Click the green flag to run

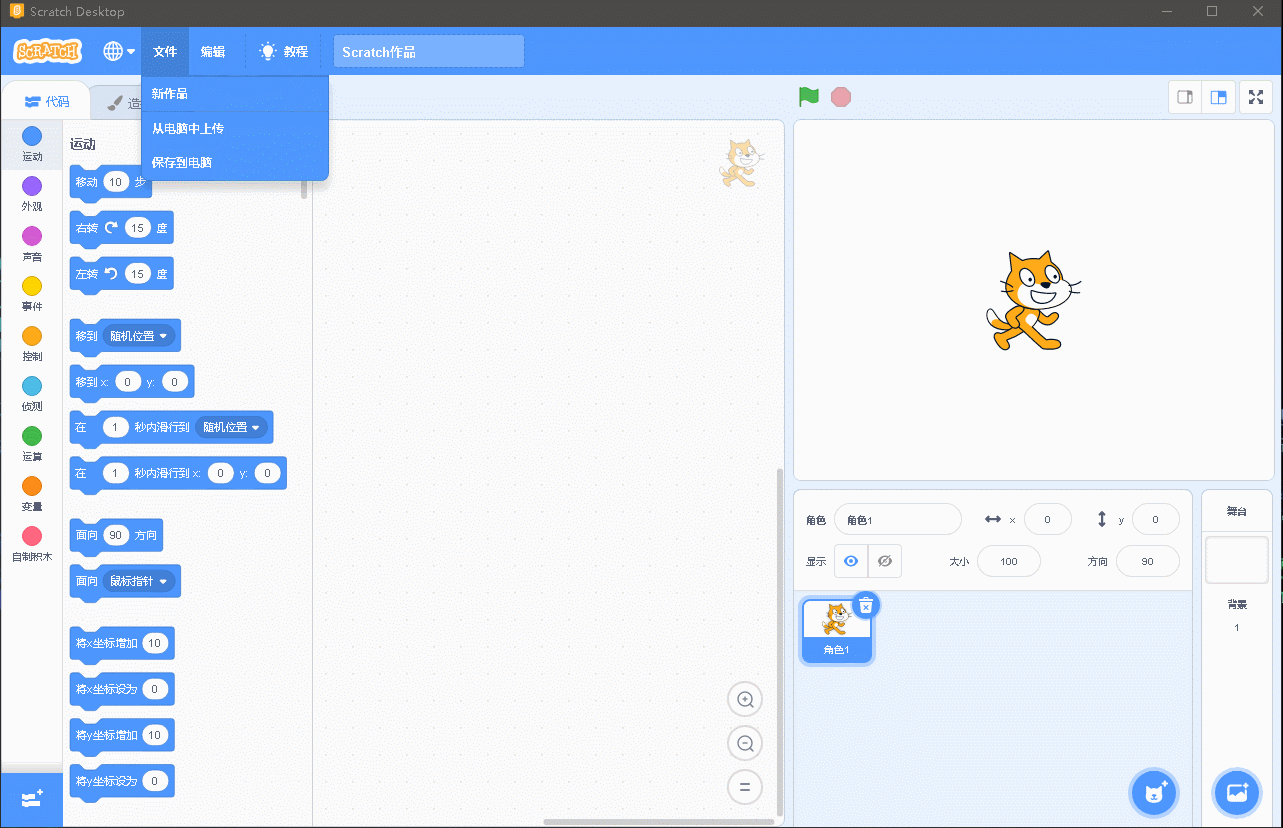809,97
